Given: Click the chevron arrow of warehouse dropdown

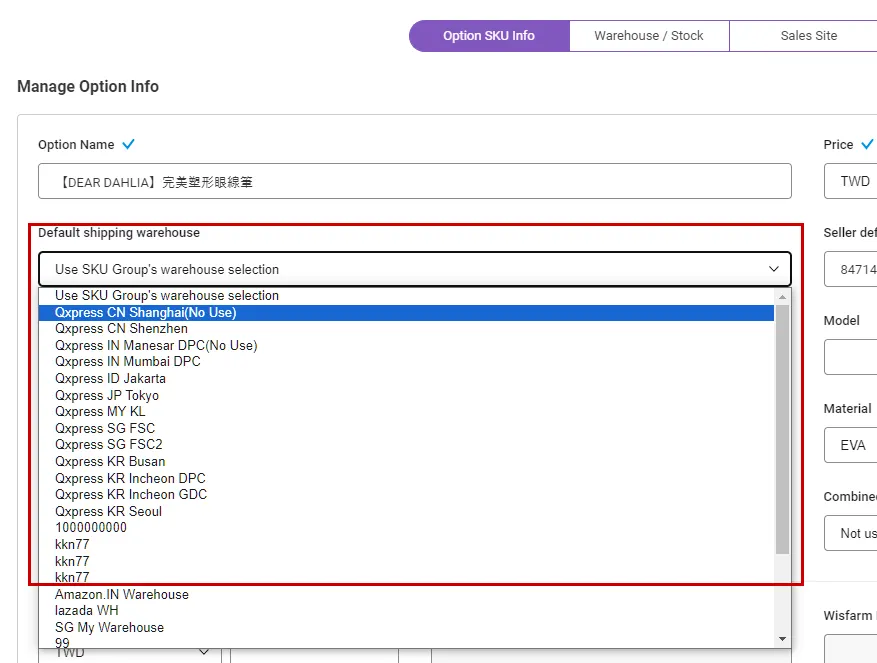Looking at the screenshot, I should click(774, 269).
